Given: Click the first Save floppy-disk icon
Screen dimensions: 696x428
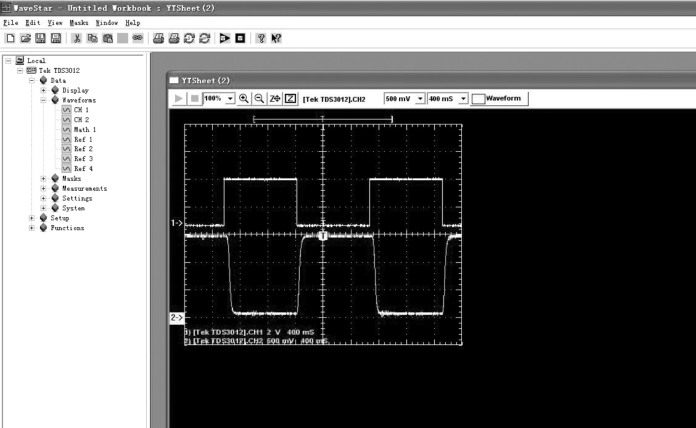Looking at the screenshot, I should tap(40, 38).
